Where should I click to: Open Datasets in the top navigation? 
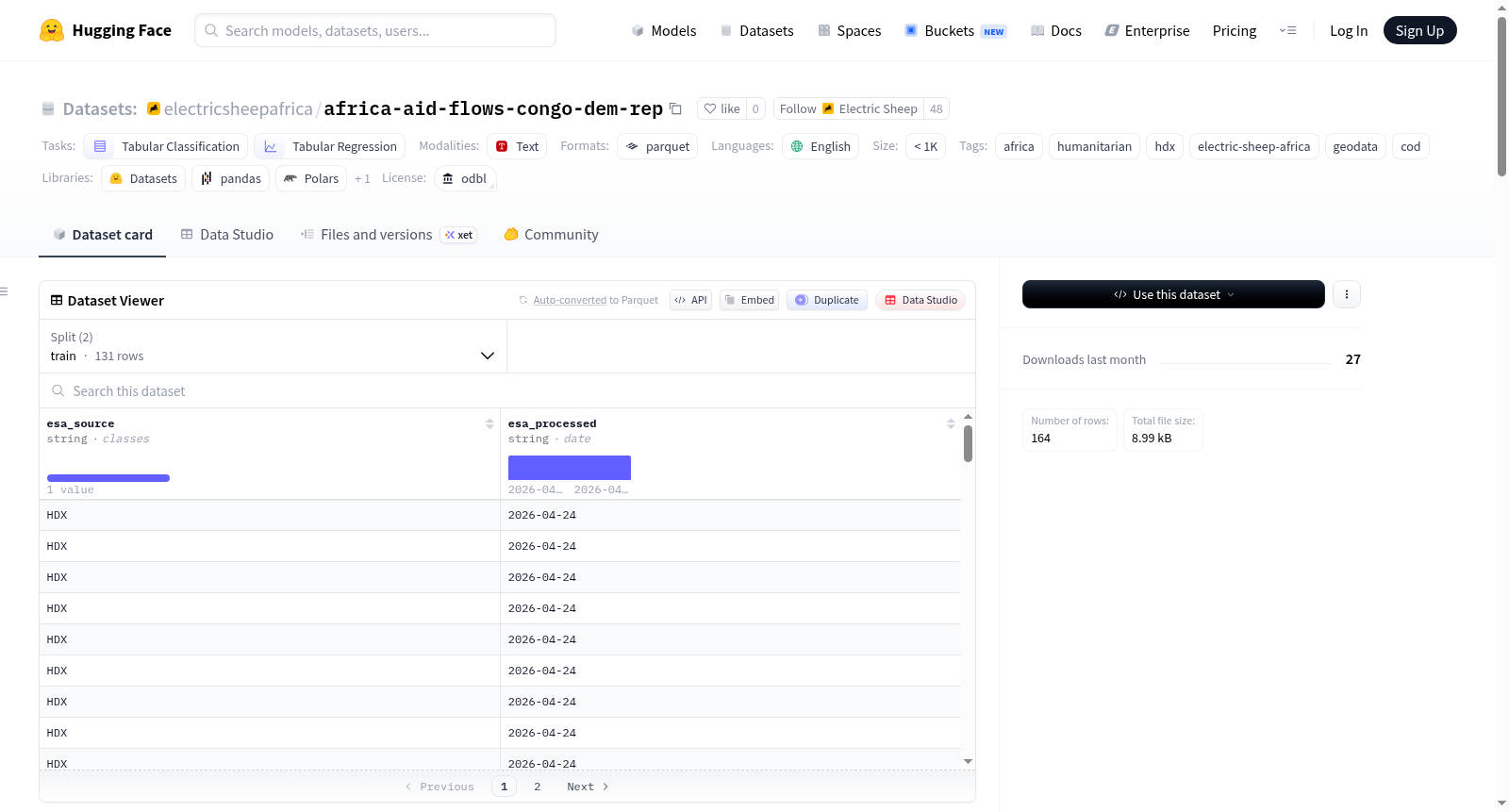[756, 30]
